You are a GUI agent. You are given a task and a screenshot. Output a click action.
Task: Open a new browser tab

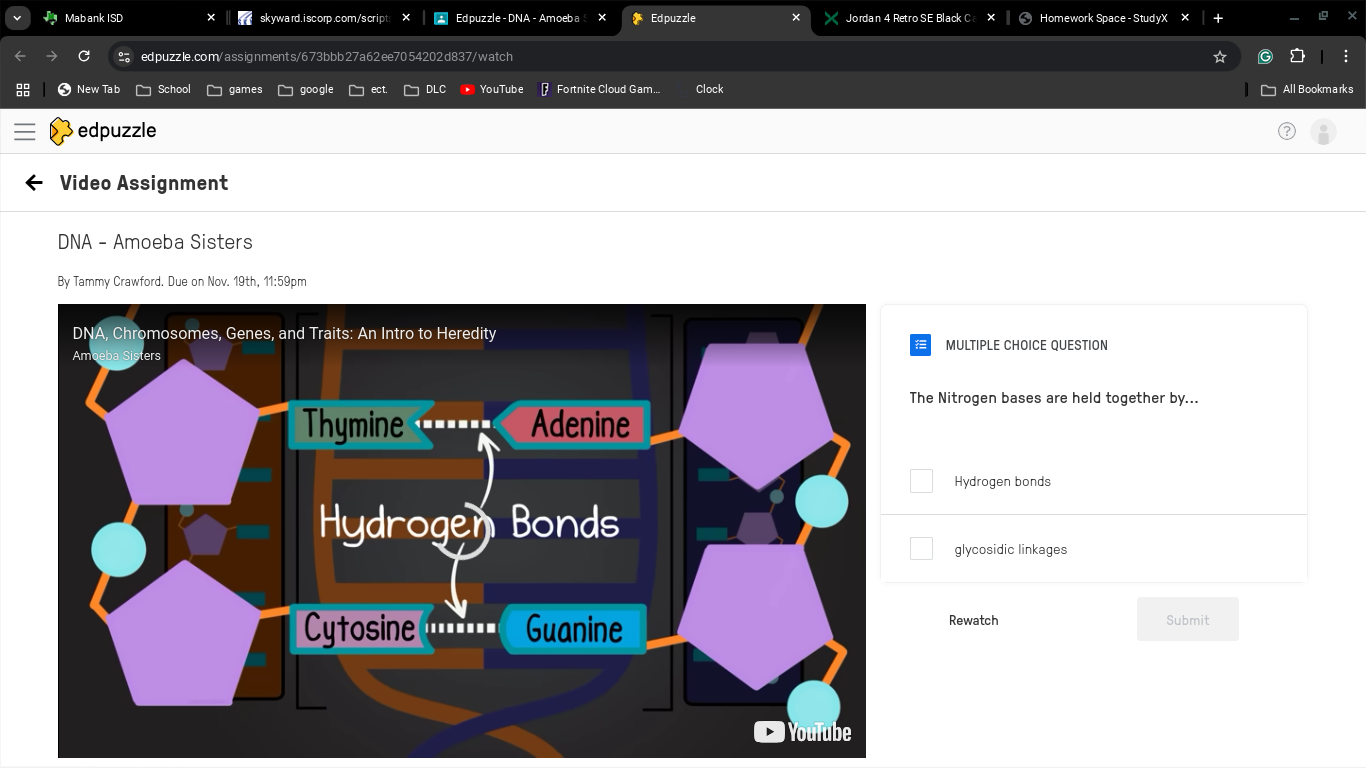point(1218,18)
